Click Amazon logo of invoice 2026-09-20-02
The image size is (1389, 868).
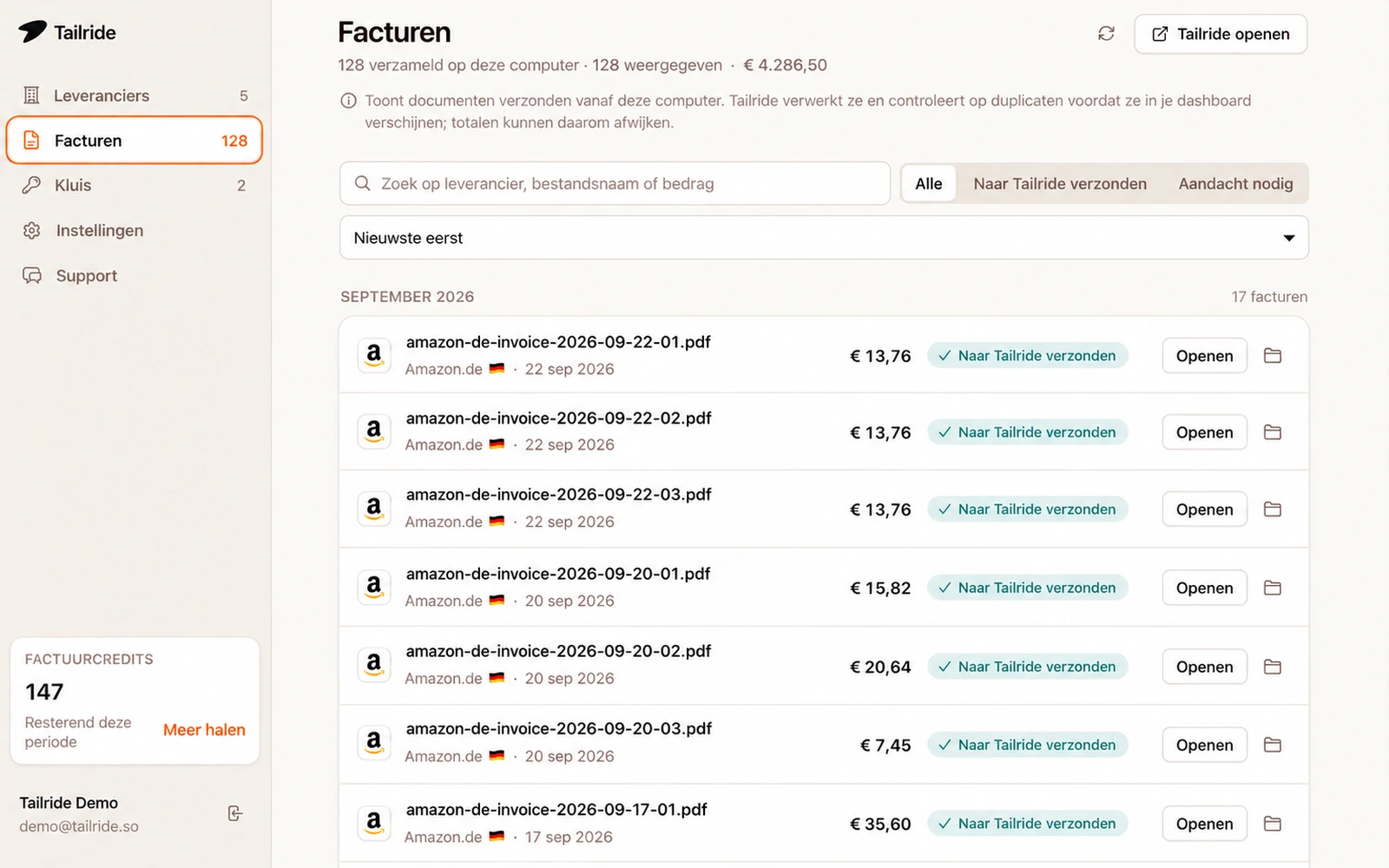click(374, 666)
